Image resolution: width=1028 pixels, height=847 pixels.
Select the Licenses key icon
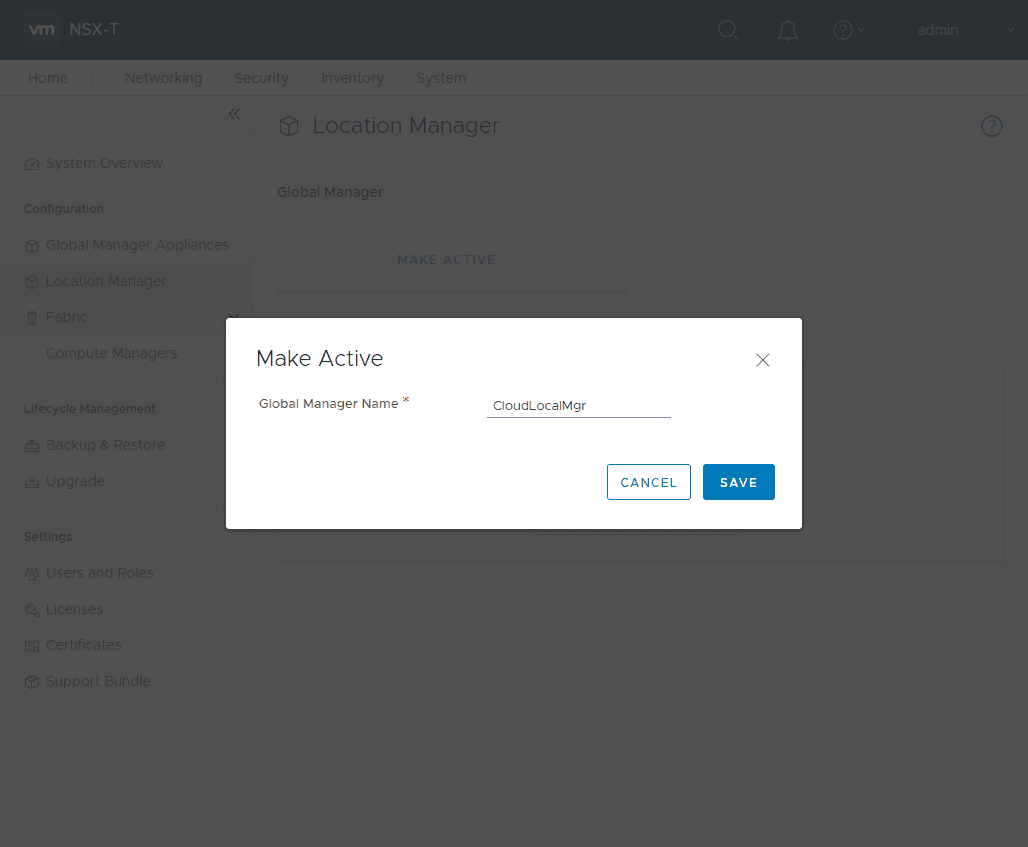pos(30,609)
